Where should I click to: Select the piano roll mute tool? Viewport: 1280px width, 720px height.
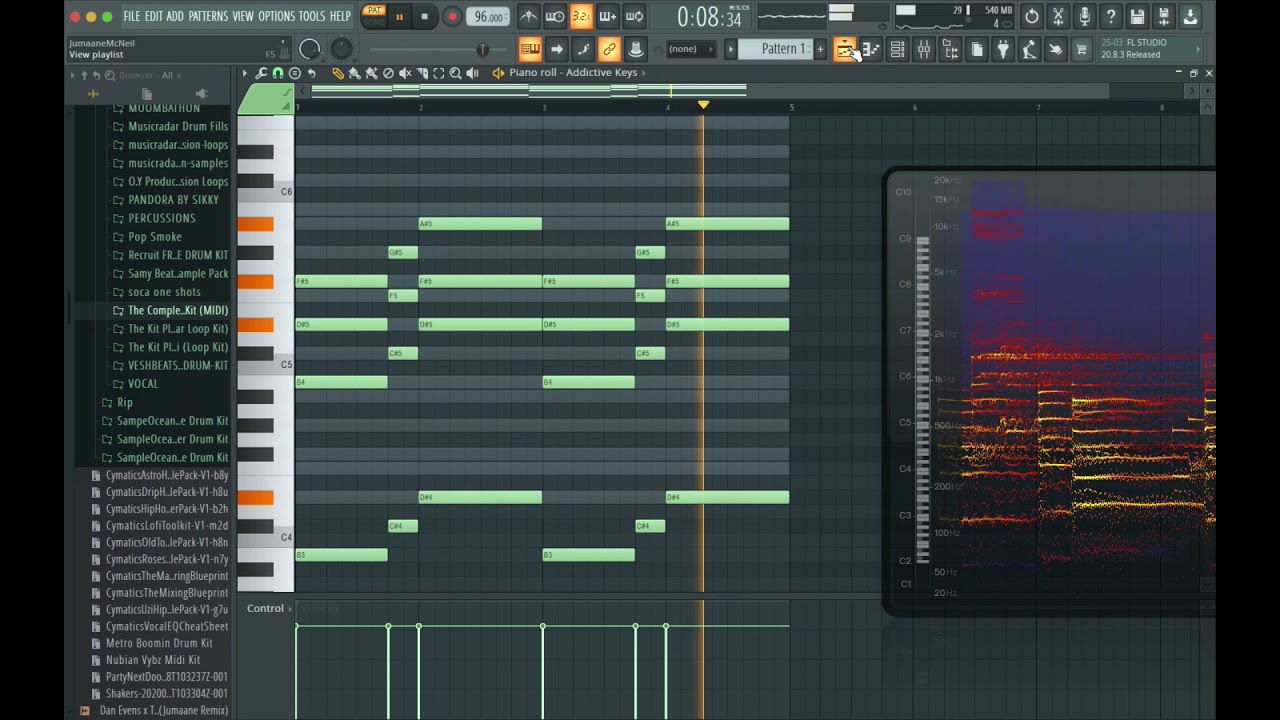(x=405, y=73)
